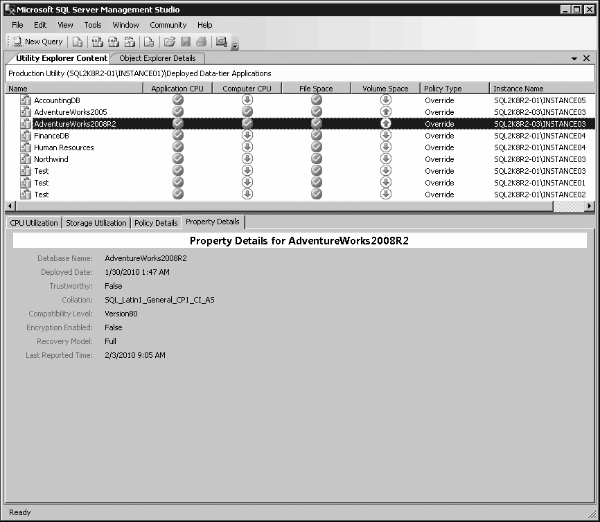The height and width of the screenshot is (522, 600).
Task: Click the horizontal scrollbar left arrow
Action: click(10, 206)
